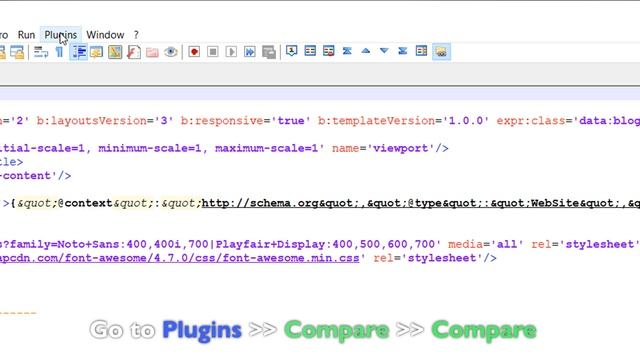Click Compare Selections icon

tap(329, 51)
